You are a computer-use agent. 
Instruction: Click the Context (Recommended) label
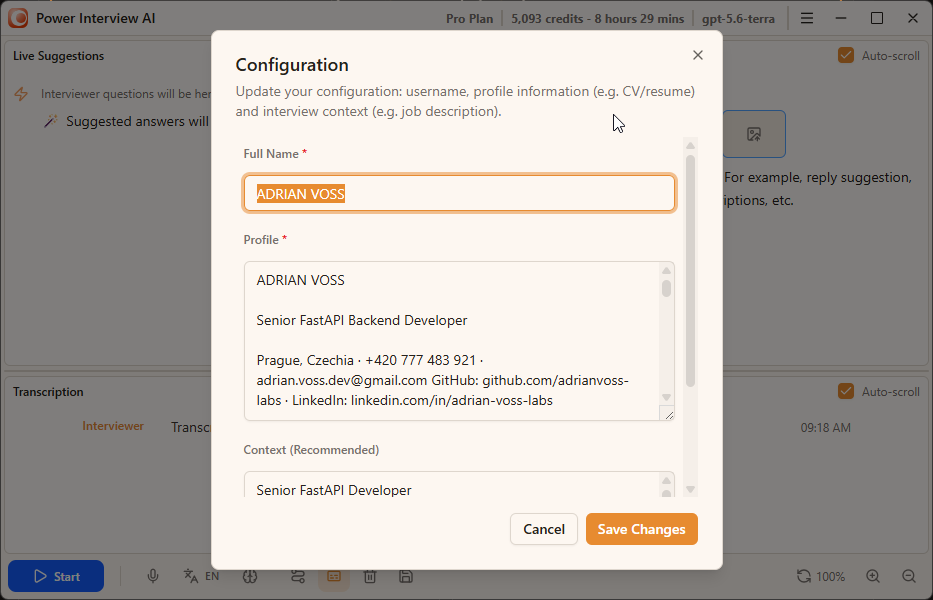(x=311, y=450)
